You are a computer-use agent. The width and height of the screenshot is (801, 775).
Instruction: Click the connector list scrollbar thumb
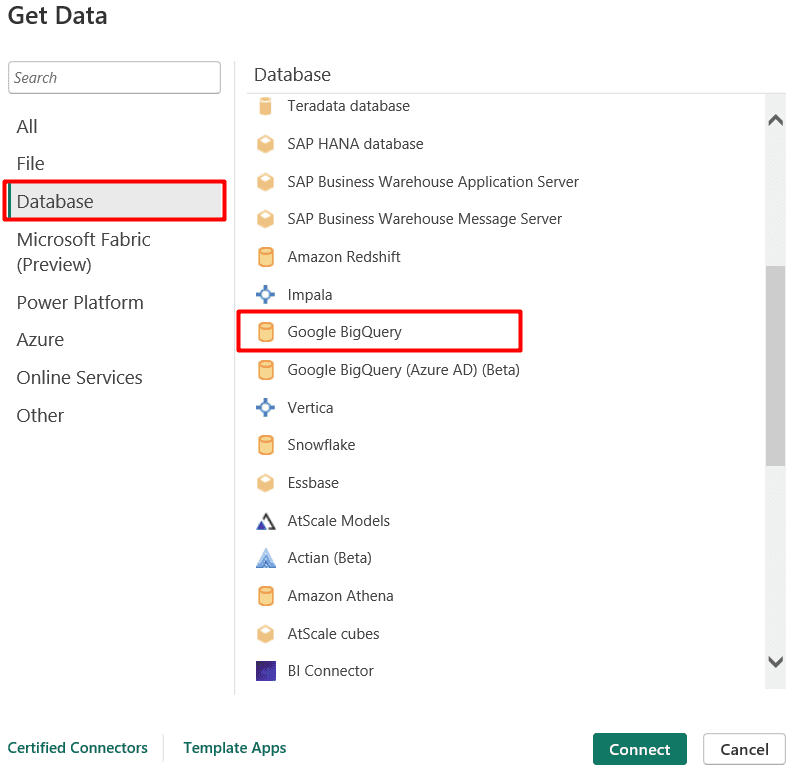[x=775, y=366]
